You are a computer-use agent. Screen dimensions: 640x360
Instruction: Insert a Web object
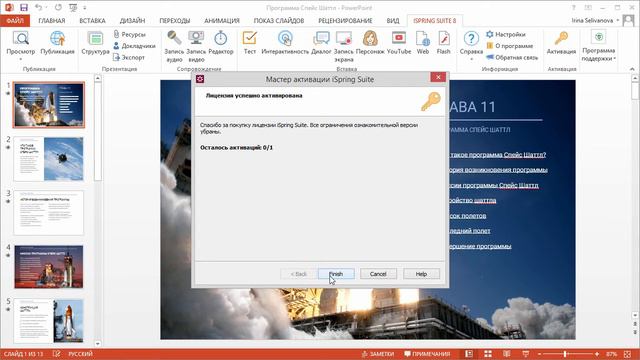423,43
